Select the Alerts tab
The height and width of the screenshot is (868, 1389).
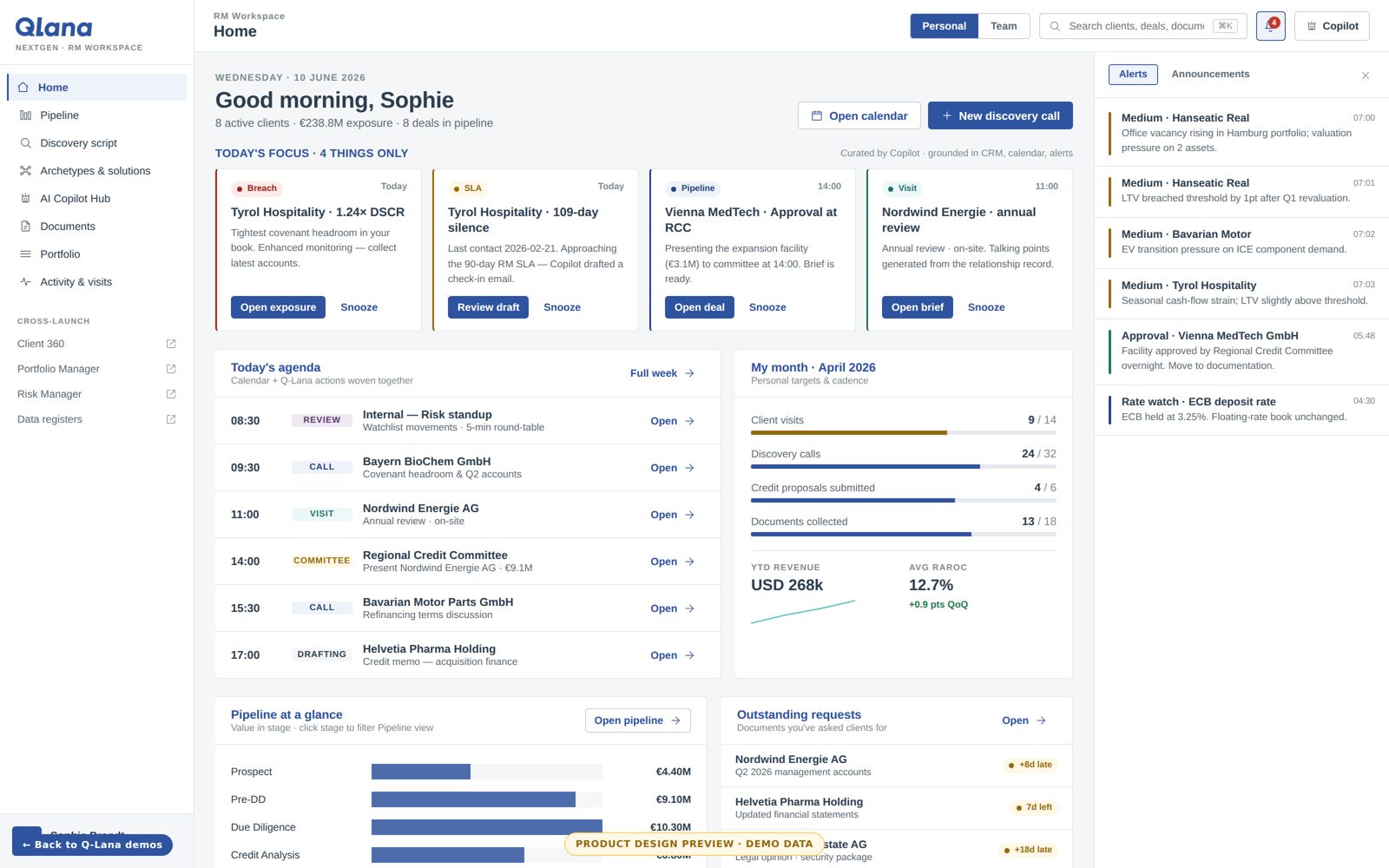tap(1133, 74)
